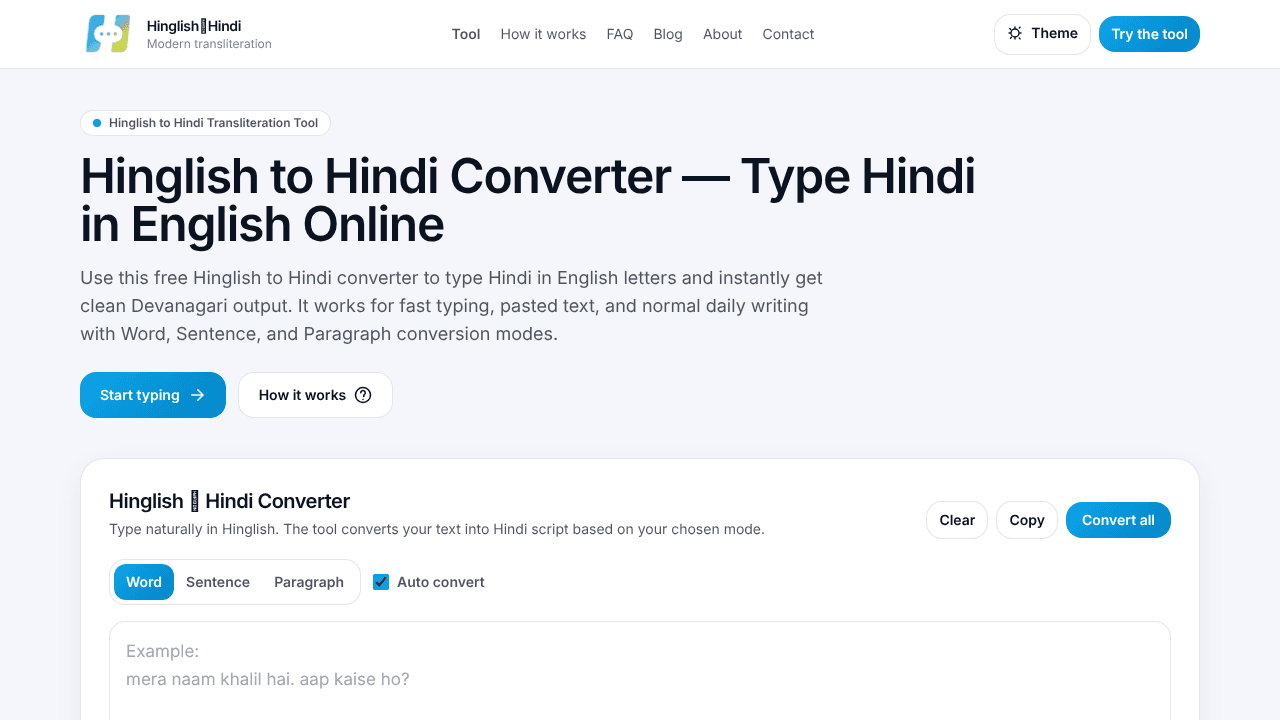Switch to Sentence conversion mode
Image resolution: width=1280 pixels, height=720 pixels.
218,582
